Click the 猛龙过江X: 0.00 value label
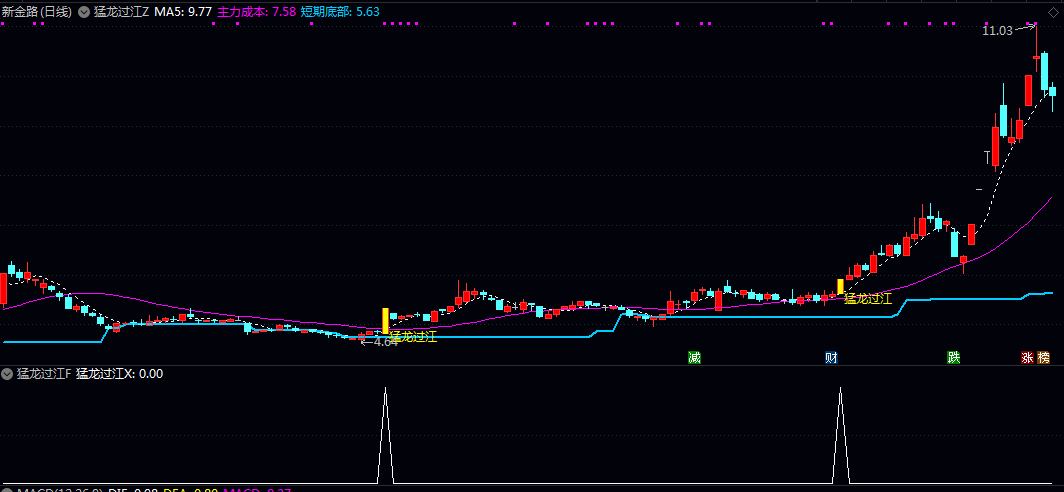 coord(119,374)
